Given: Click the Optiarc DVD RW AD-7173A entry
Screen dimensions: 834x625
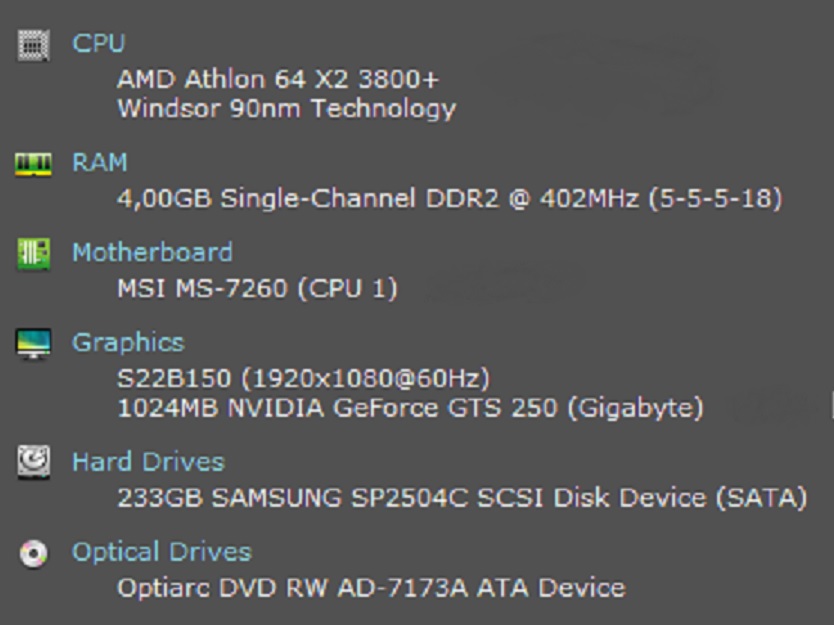Looking at the screenshot, I should pyautogui.click(x=371, y=588).
